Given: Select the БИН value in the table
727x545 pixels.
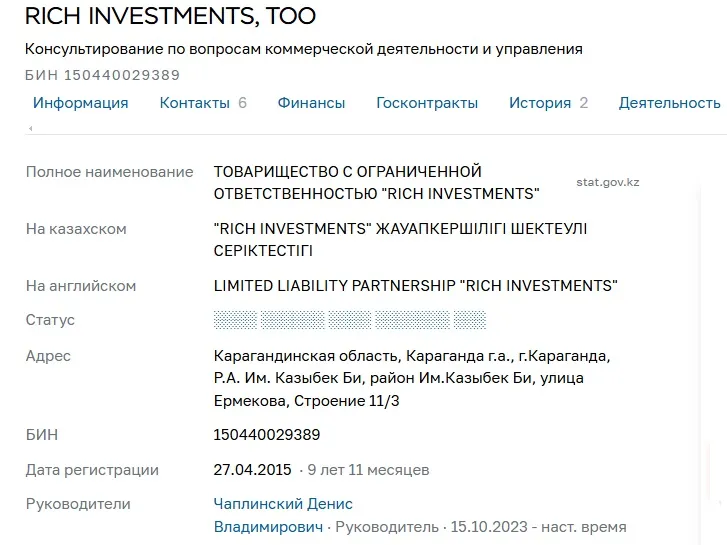Looking at the screenshot, I should (267, 435).
